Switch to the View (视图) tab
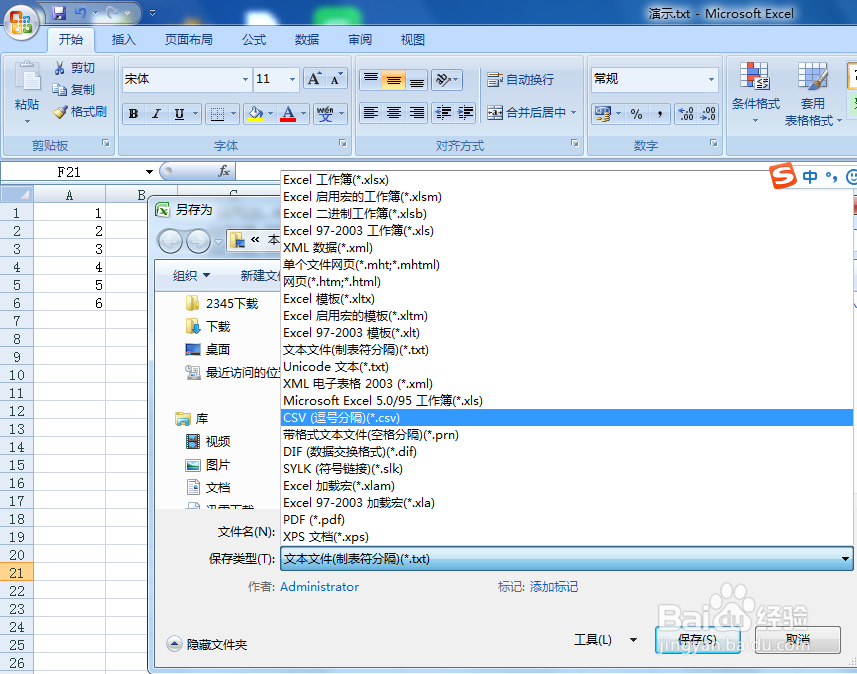 [412, 39]
